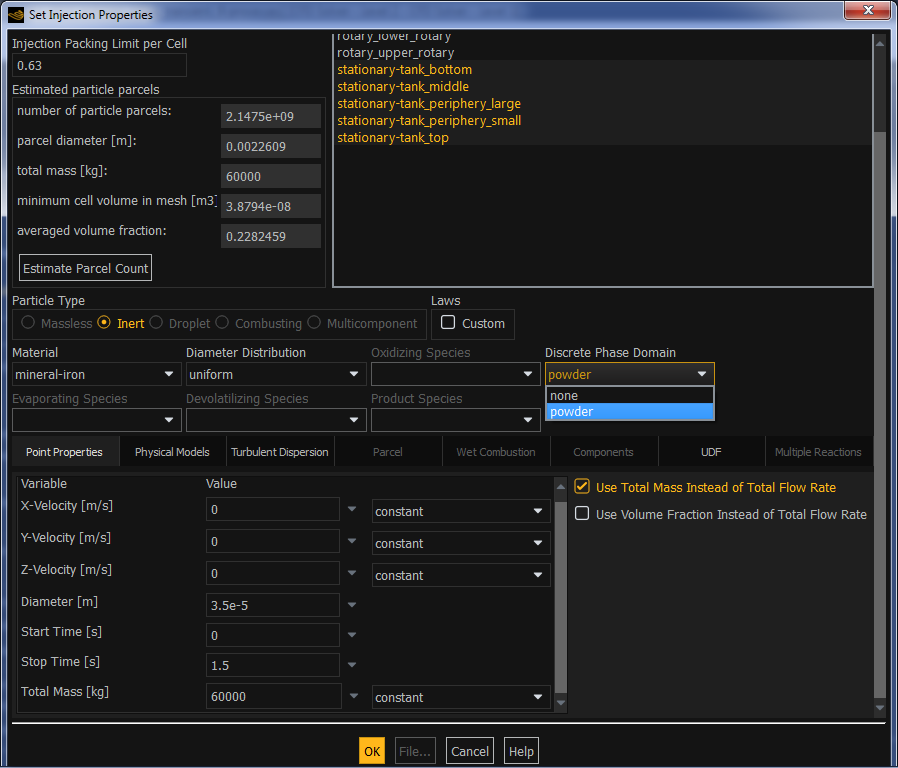This screenshot has height=768, width=898.
Task: Confirm the dialog with the OK button
Action: tap(372, 751)
